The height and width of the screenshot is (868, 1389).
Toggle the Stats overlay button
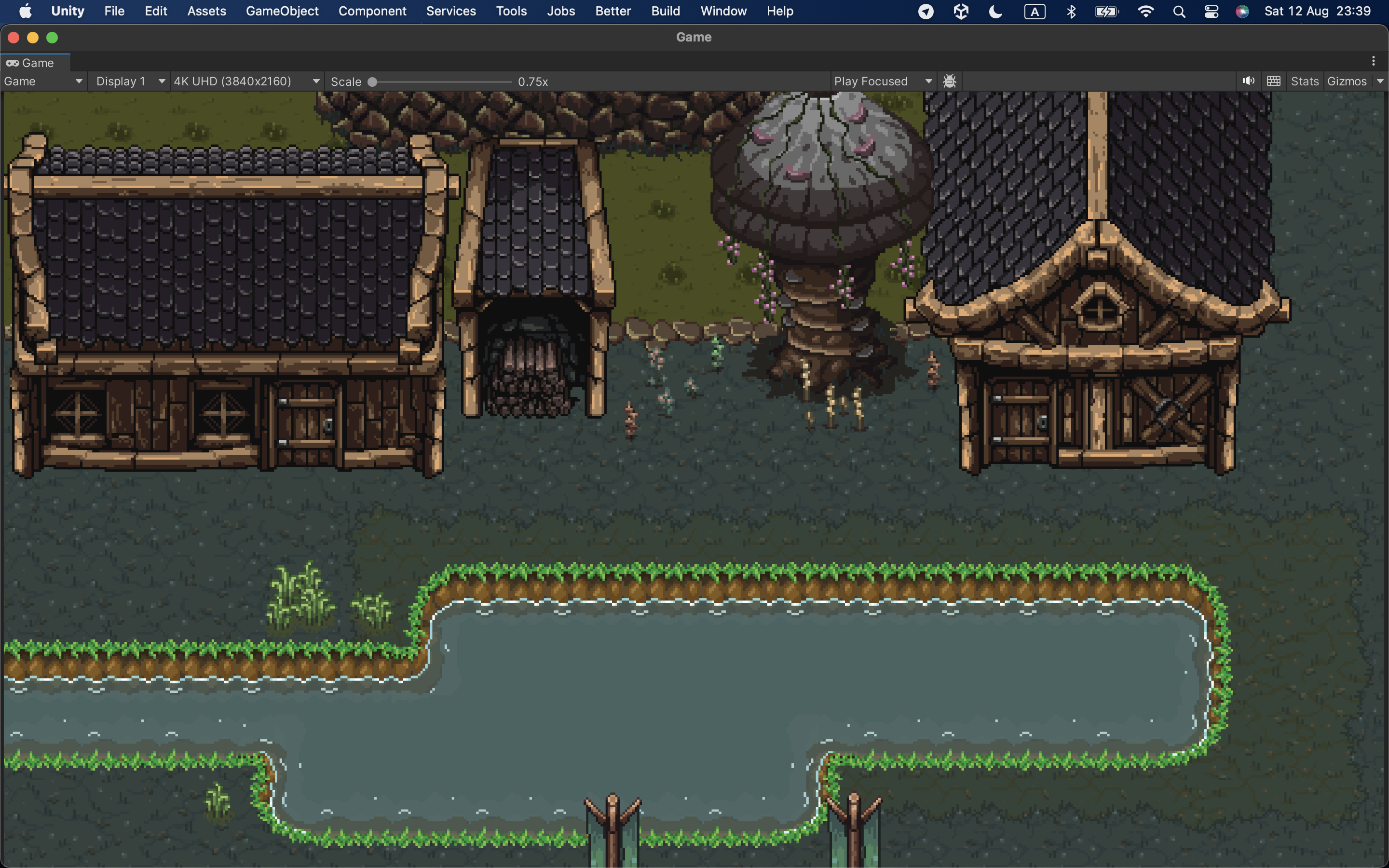pos(1305,81)
